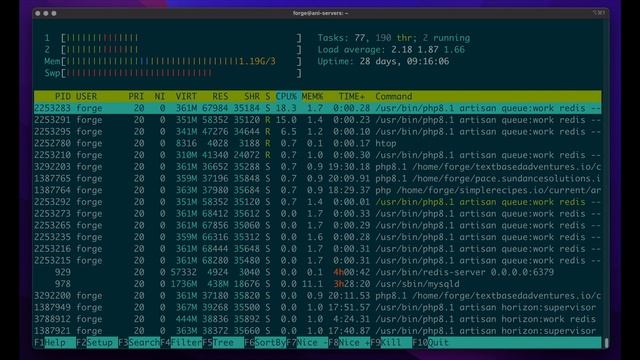Select process row with PID 2253295
Image resolution: width=640 pixels, height=360 pixels.
click(318, 131)
